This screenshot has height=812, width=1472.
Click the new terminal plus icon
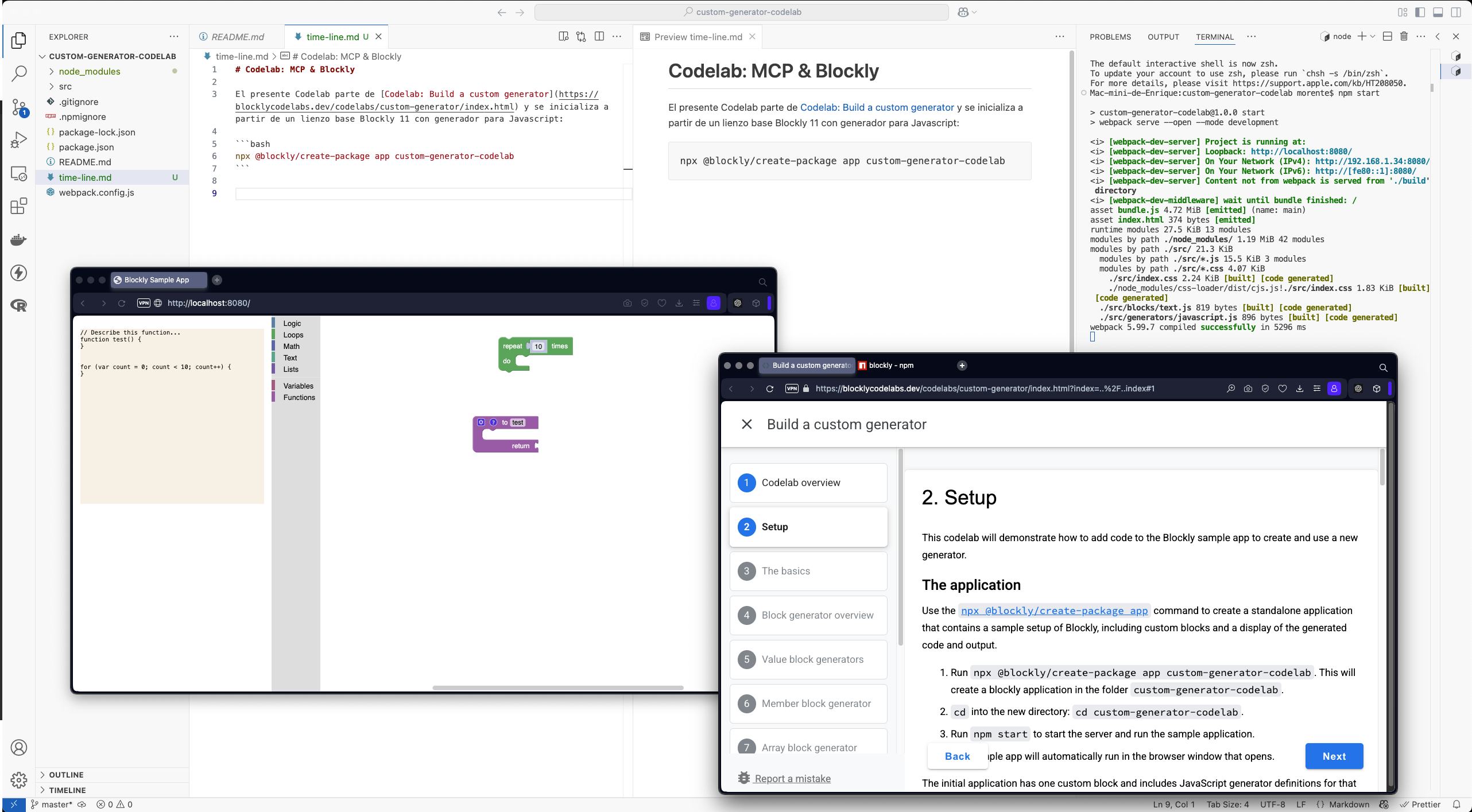1361,36
